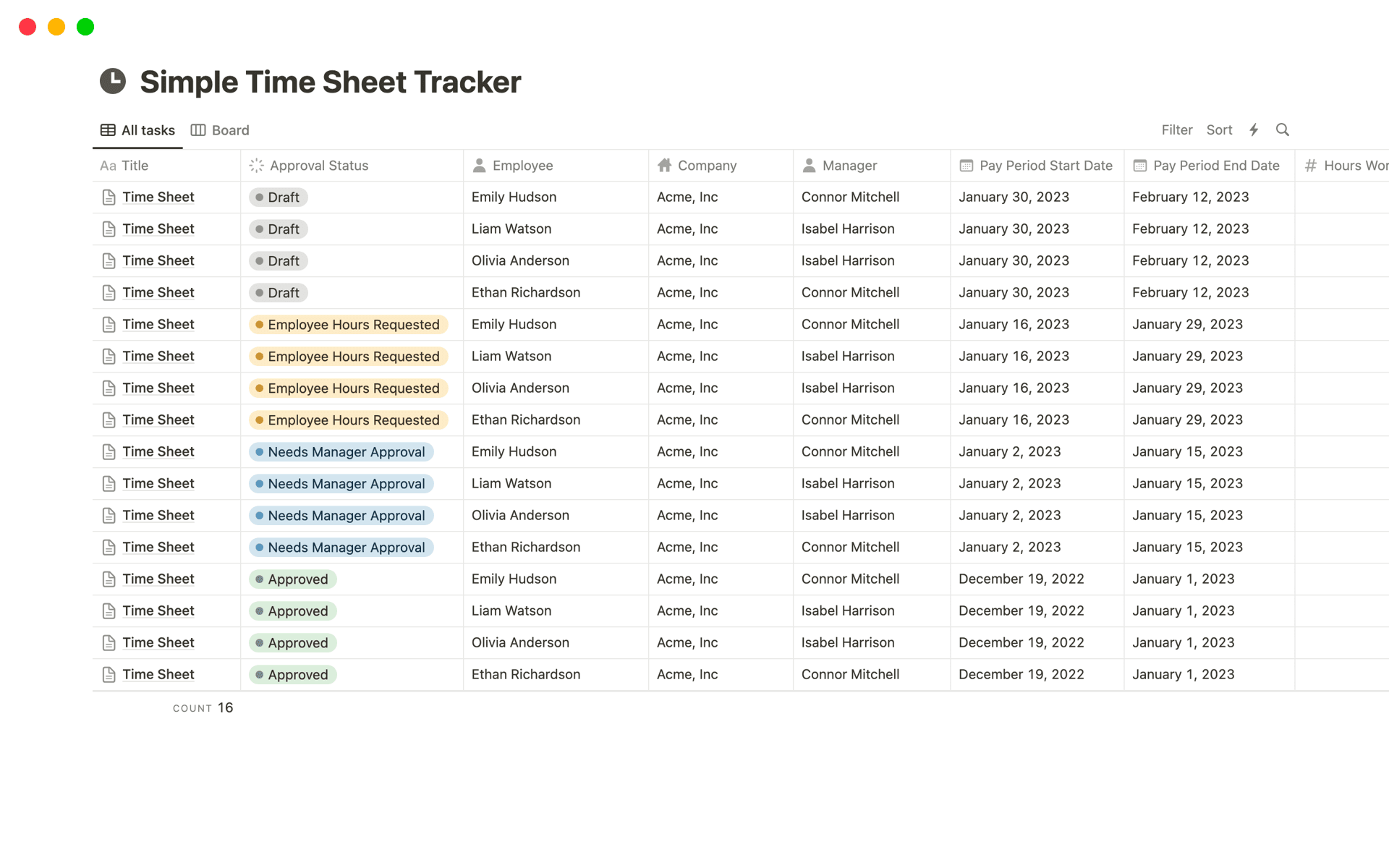Viewport: 1389px width, 868px height.
Task: Click the calendar icon on Pay Period Start Date
Action: coord(966,165)
